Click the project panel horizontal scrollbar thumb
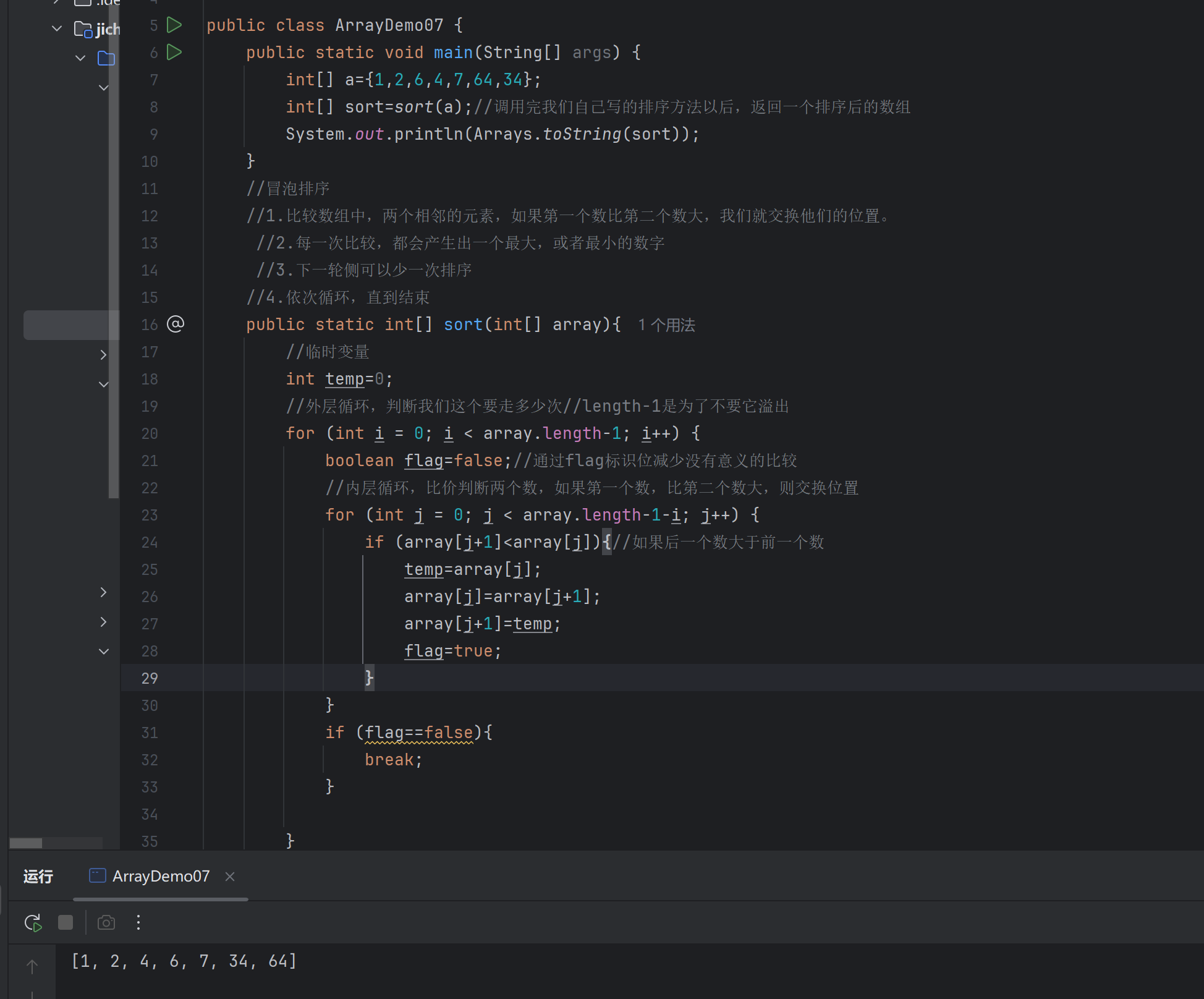Screen dimensions: 1204x999 coord(26,843)
